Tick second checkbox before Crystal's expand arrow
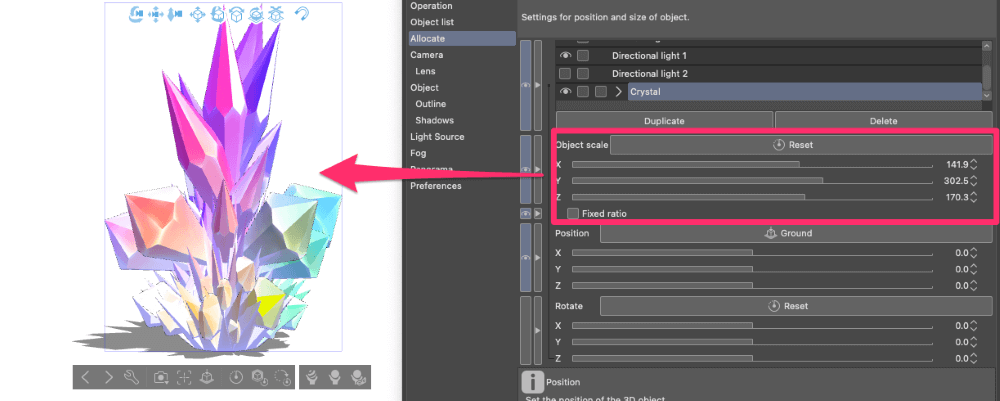This screenshot has width=1000, height=401. coord(601,92)
